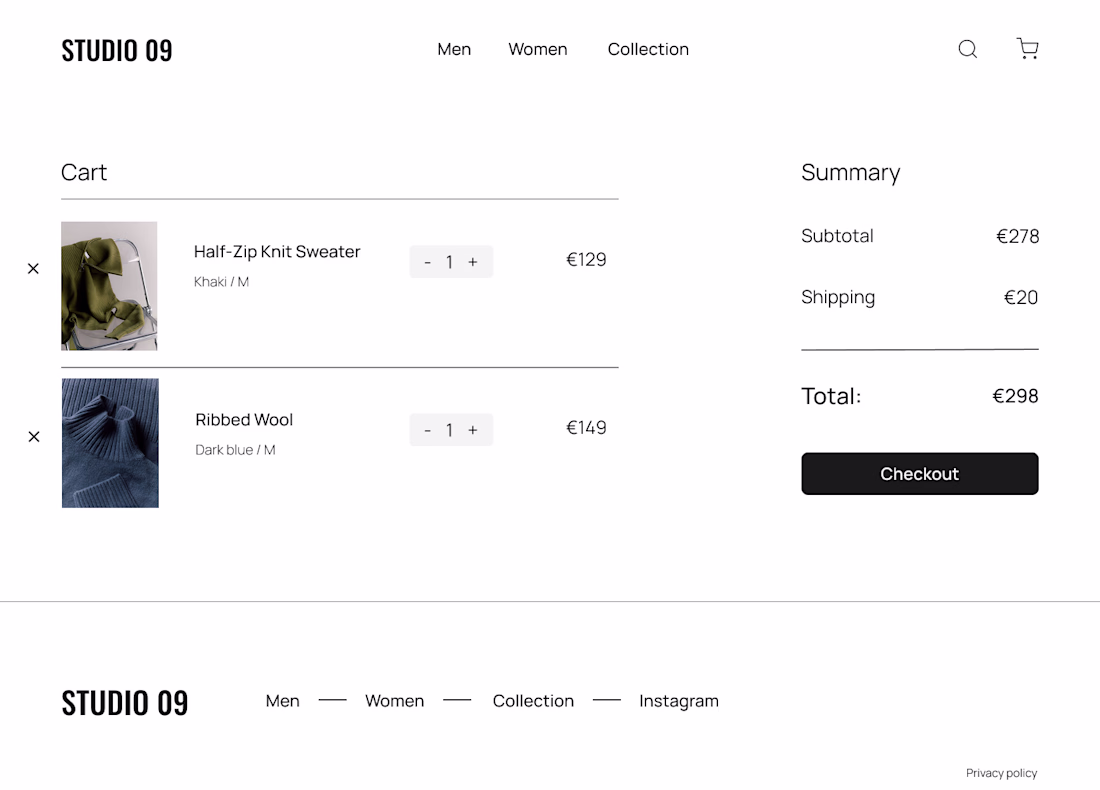The height and width of the screenshot is (790, 1100).
Task: Remove Ribbed Wool item from cart
Action: [x=34, y=437]
